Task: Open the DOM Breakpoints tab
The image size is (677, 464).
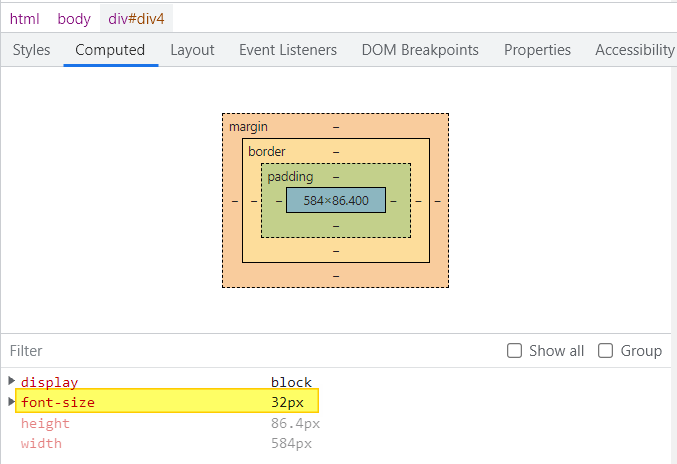Action: 420,50
